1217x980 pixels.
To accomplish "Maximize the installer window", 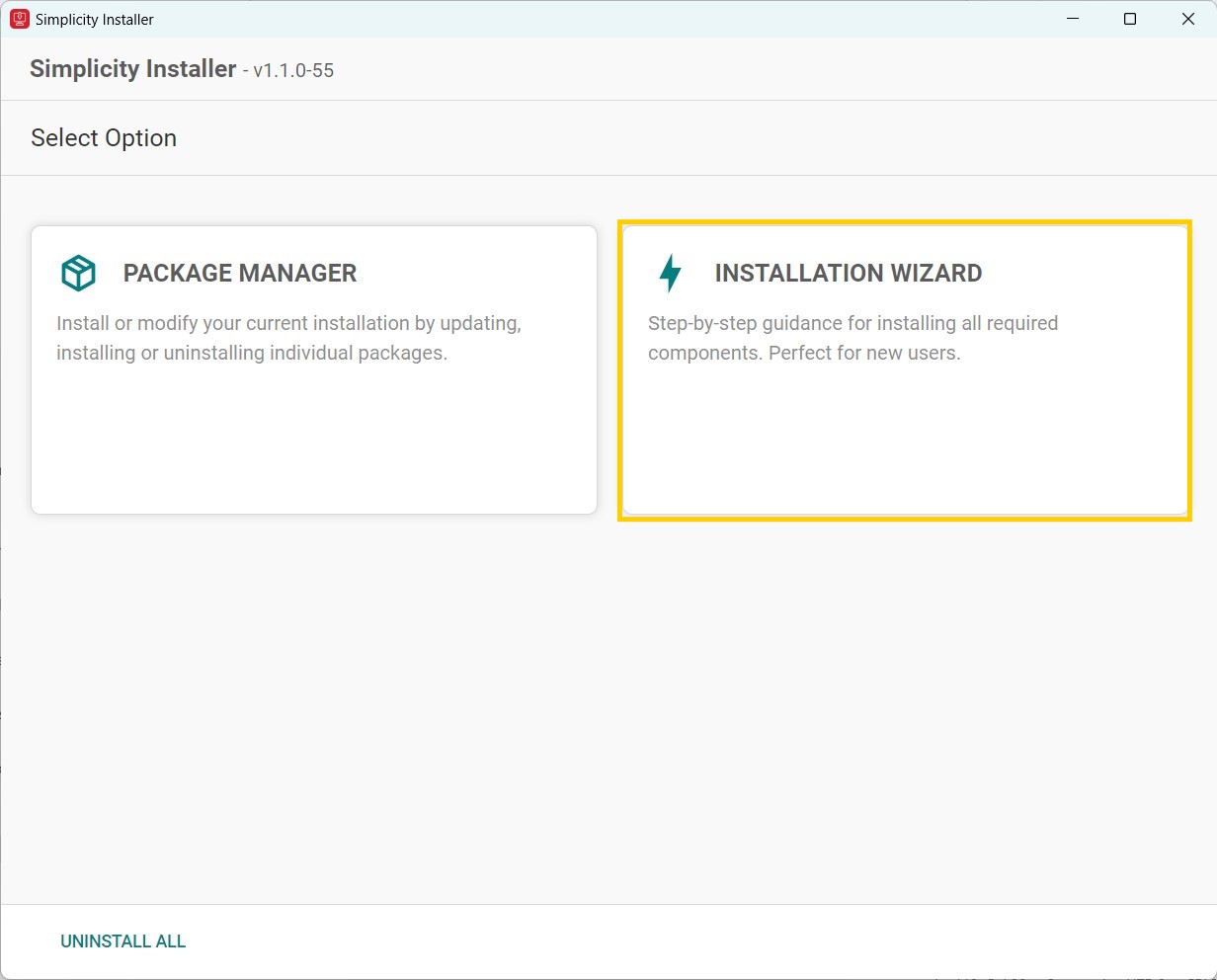I will click(1130, 19).
